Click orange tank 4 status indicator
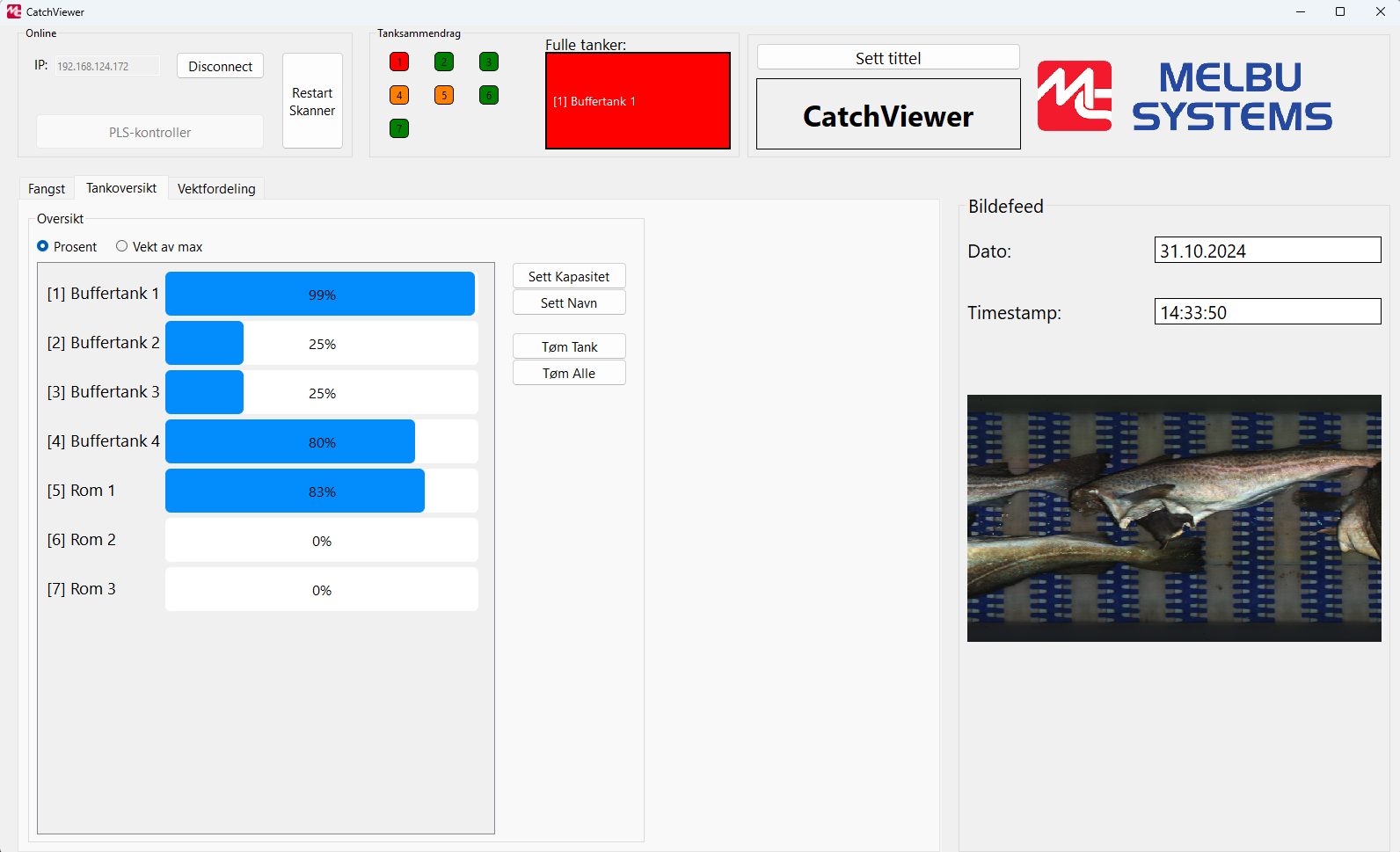This screenshot has height=852, width=1400. tap(399, 95)
